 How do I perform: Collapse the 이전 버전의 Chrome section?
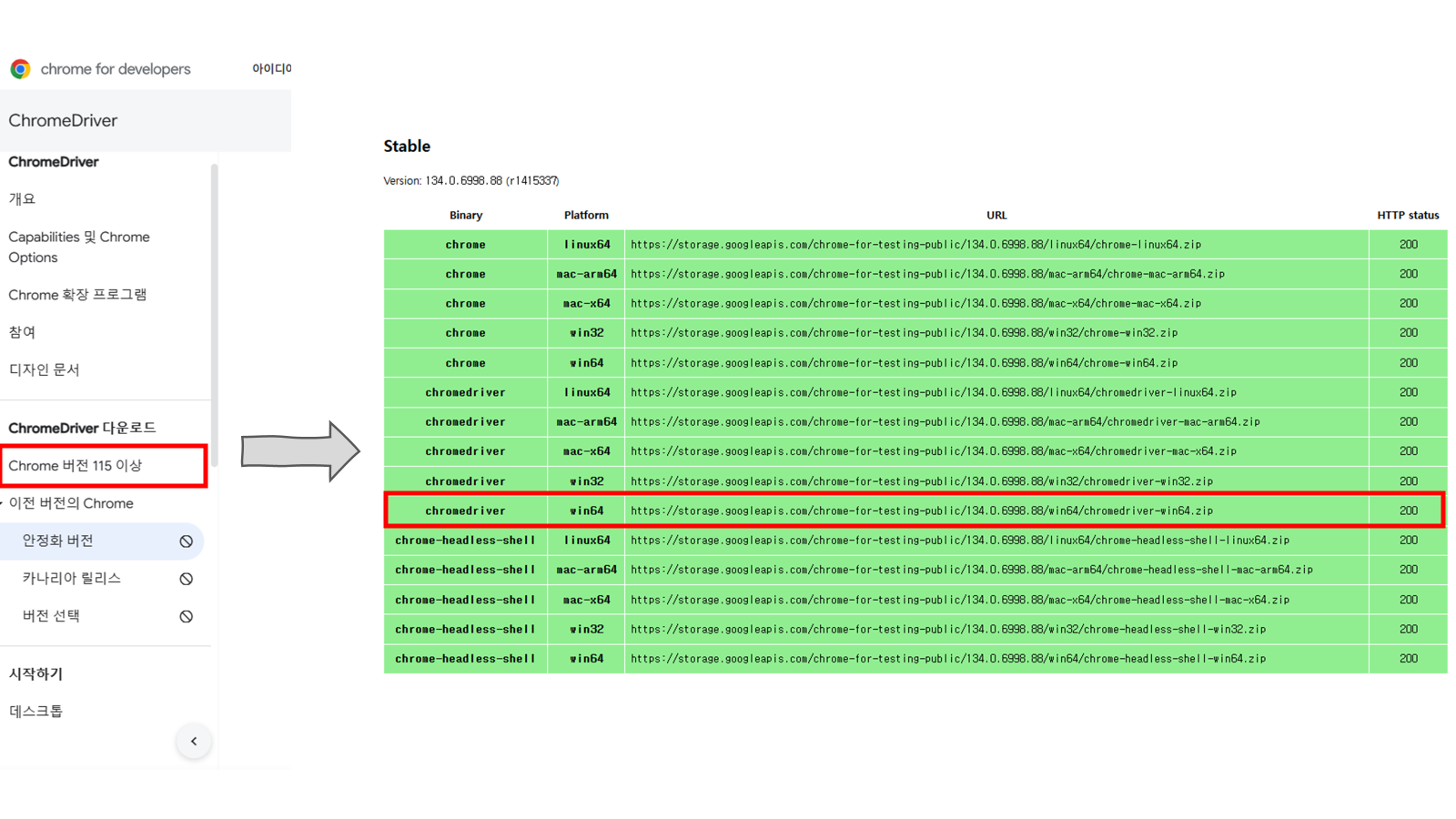[x=3, y=503]
